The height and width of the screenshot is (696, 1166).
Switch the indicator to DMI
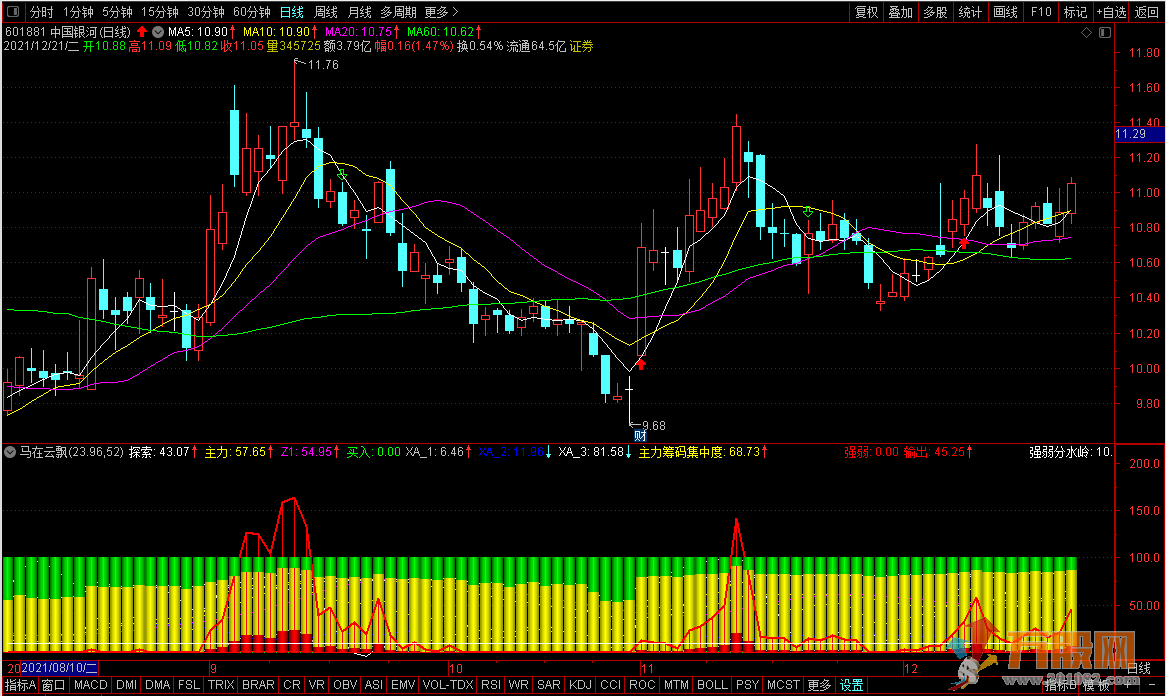[x=126, y=685]
